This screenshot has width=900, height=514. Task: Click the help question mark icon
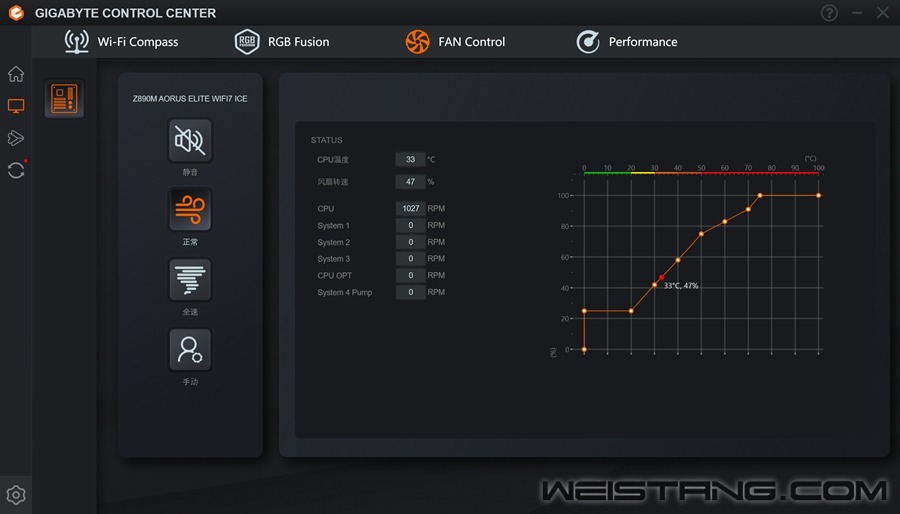pos(830,13)
